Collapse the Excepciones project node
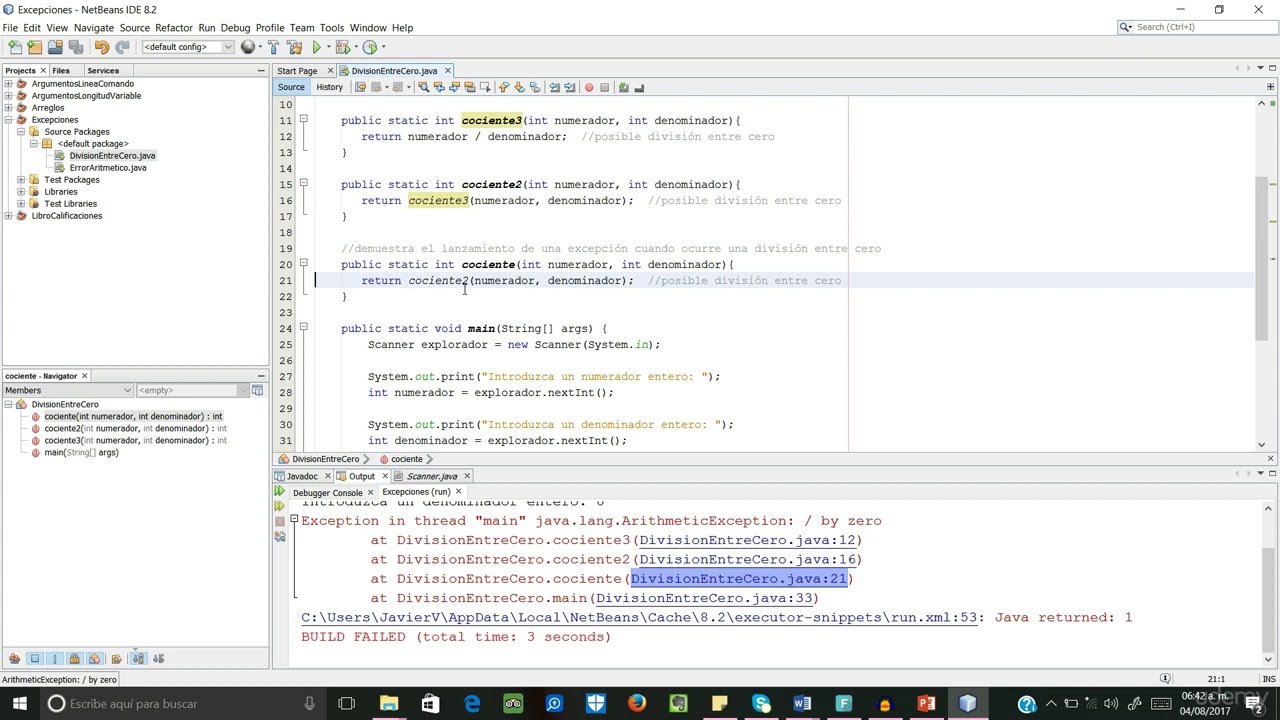 click(8, 120)
